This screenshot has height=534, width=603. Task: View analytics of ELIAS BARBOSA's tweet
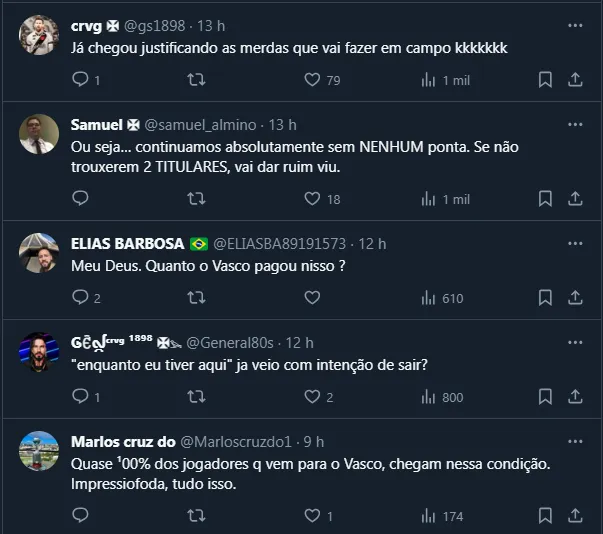[x=428, y=298]
